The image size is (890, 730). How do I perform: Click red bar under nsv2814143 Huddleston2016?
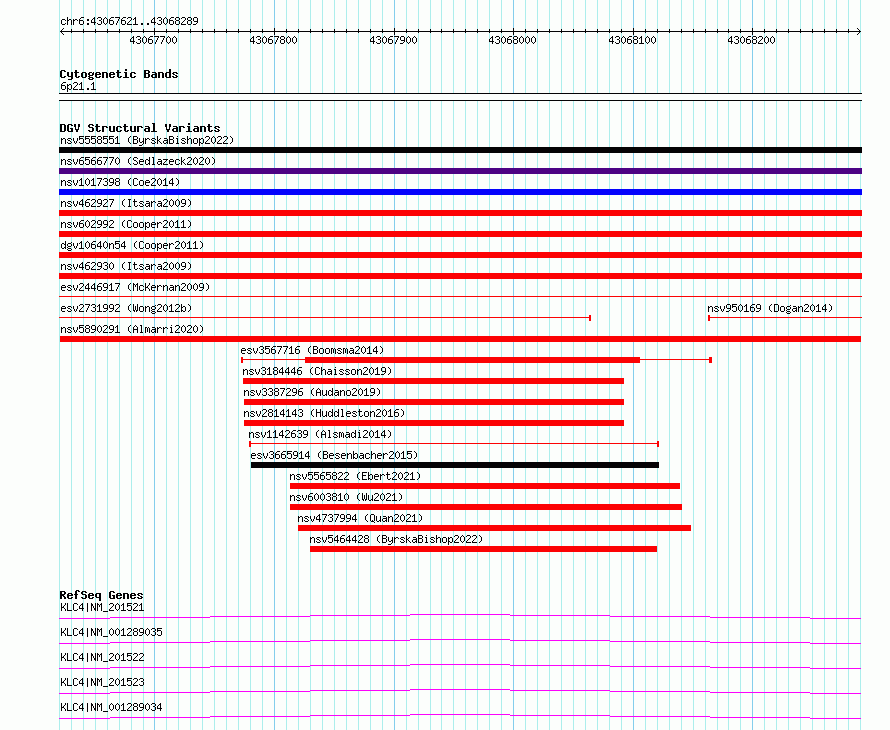(x=434, y=423)
